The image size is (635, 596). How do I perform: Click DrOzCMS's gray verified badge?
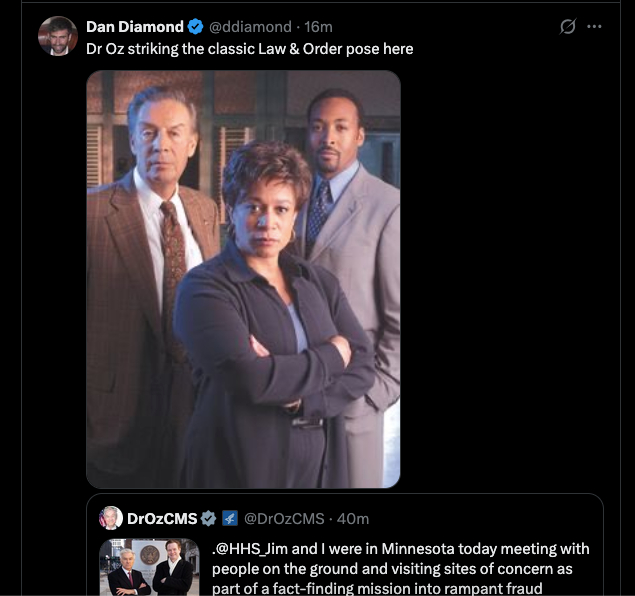[x=208, y=518]
